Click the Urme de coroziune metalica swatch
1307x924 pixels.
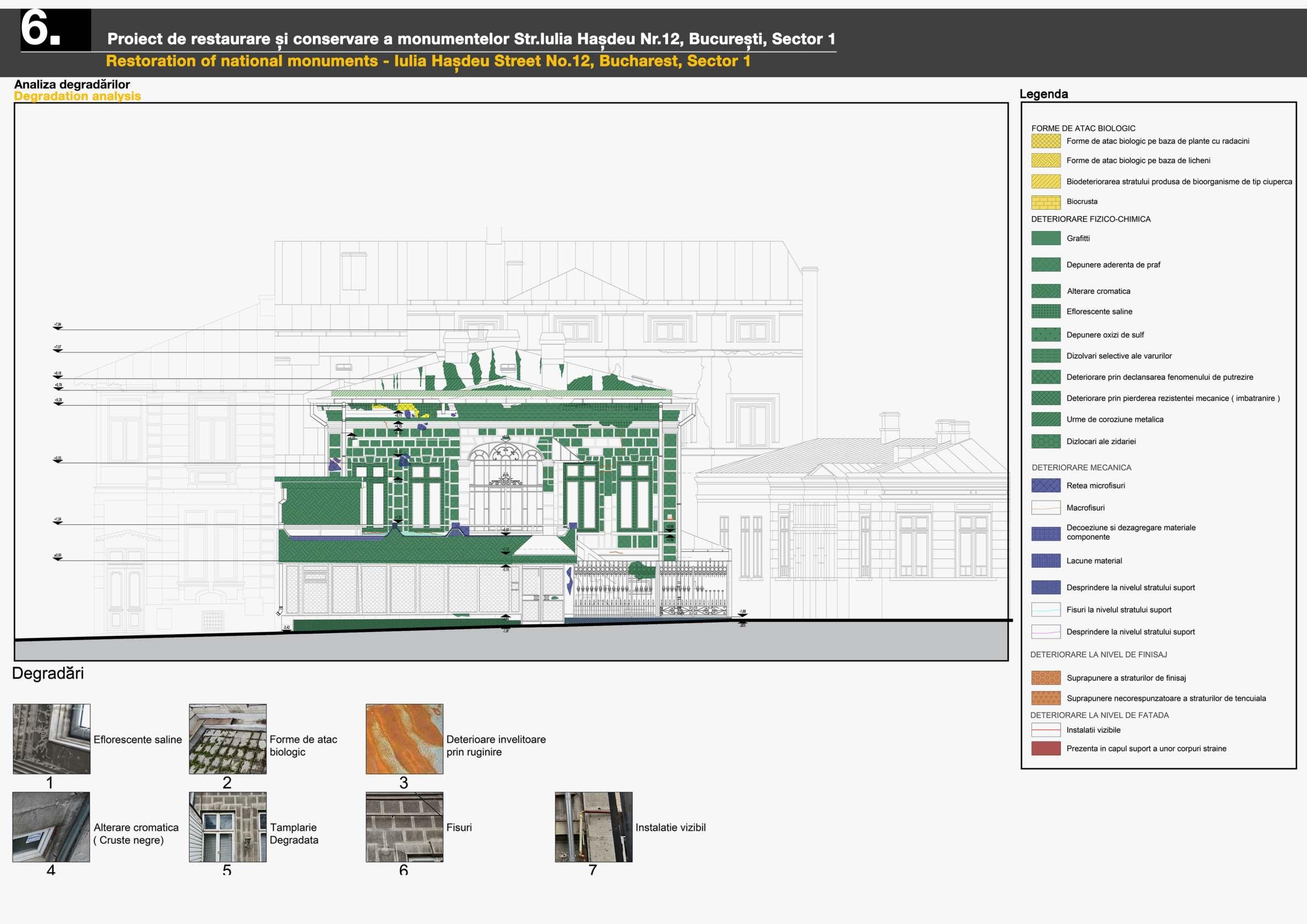[x=1045, y=419]
